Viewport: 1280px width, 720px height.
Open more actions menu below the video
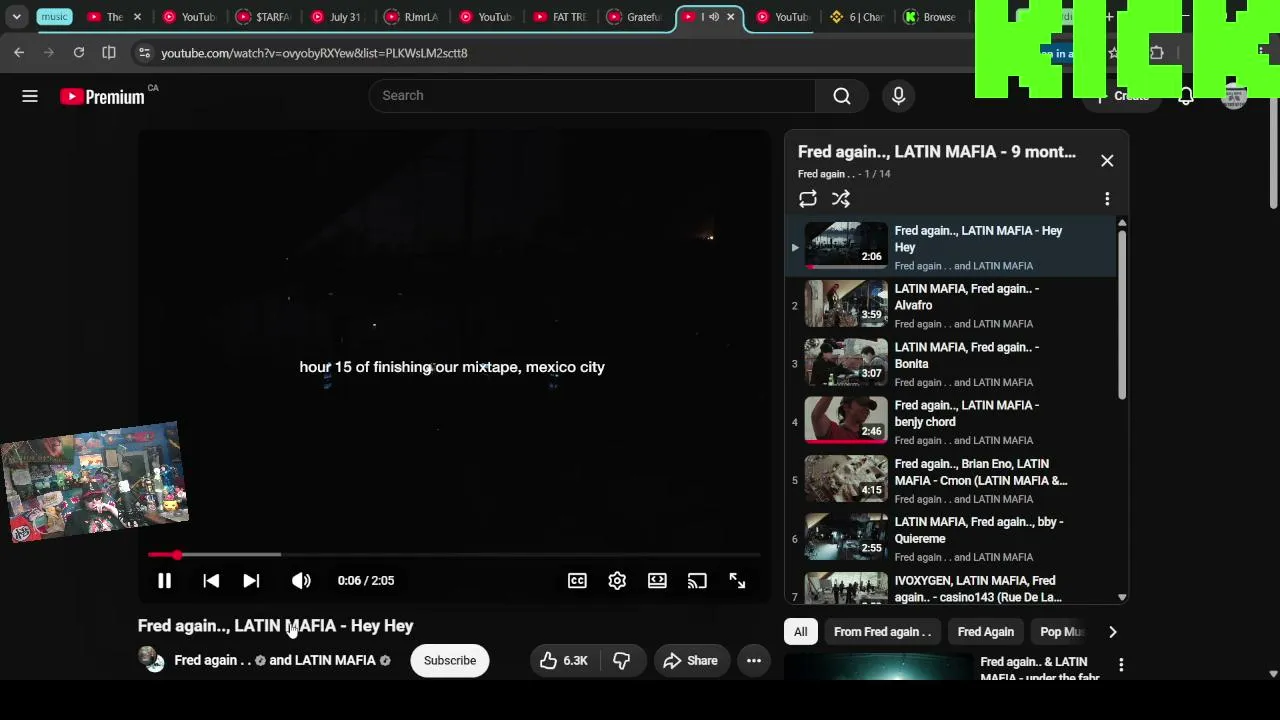tap(754, 661)
